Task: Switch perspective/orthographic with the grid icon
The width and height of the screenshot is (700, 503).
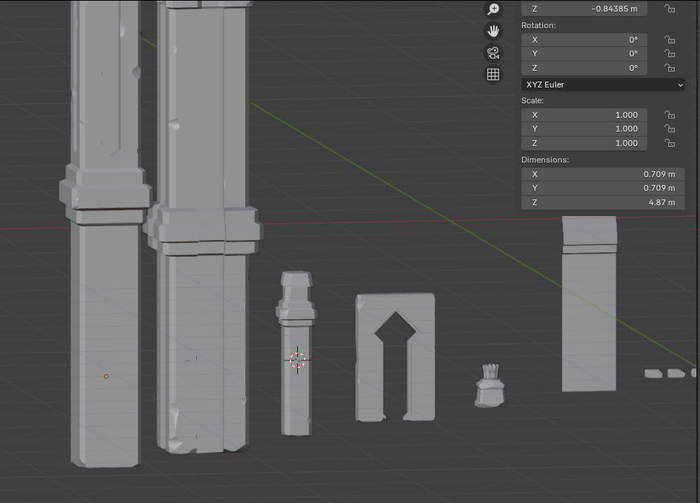Action: [493, 75]
